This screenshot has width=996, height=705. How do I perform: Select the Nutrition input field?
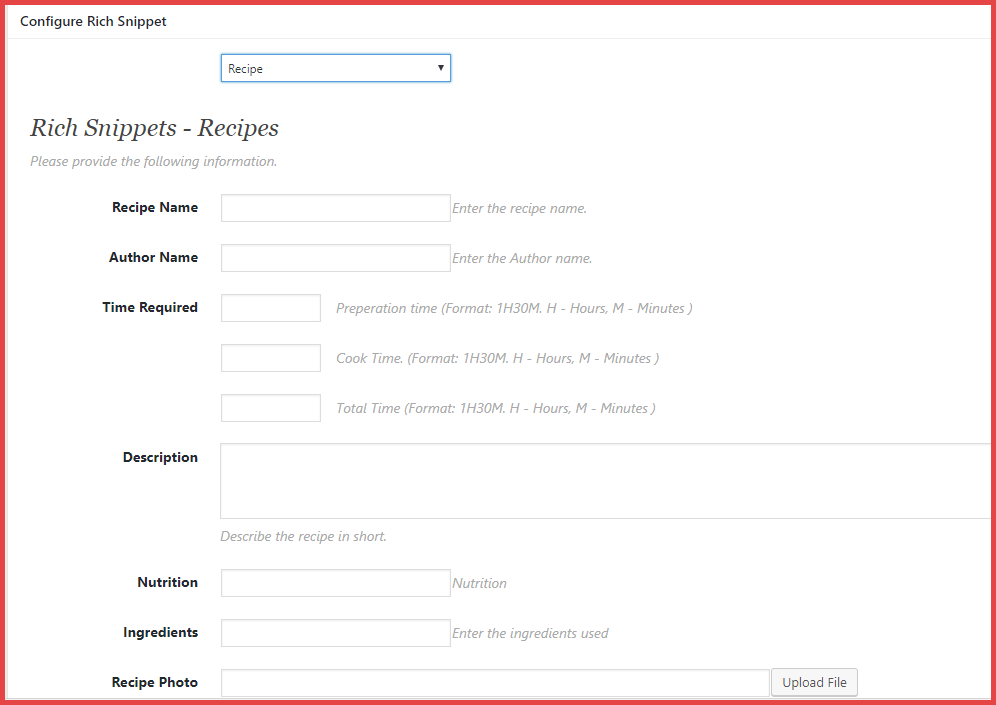335,583
